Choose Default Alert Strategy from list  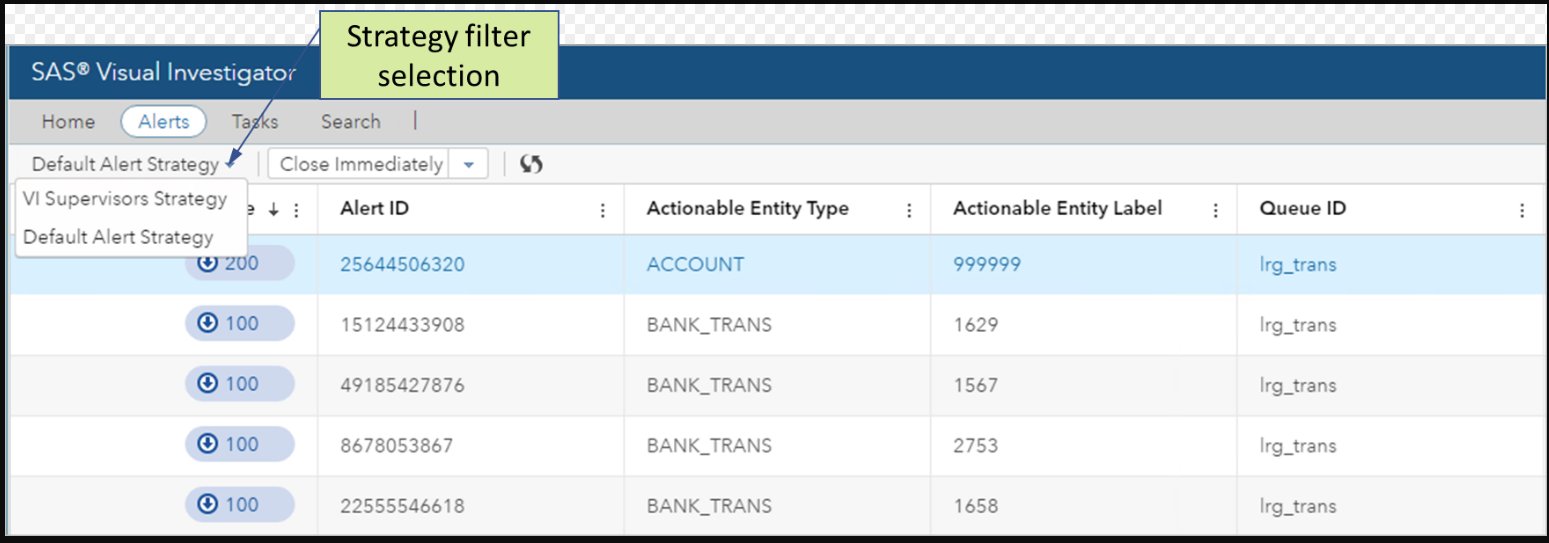pos(118,237)
